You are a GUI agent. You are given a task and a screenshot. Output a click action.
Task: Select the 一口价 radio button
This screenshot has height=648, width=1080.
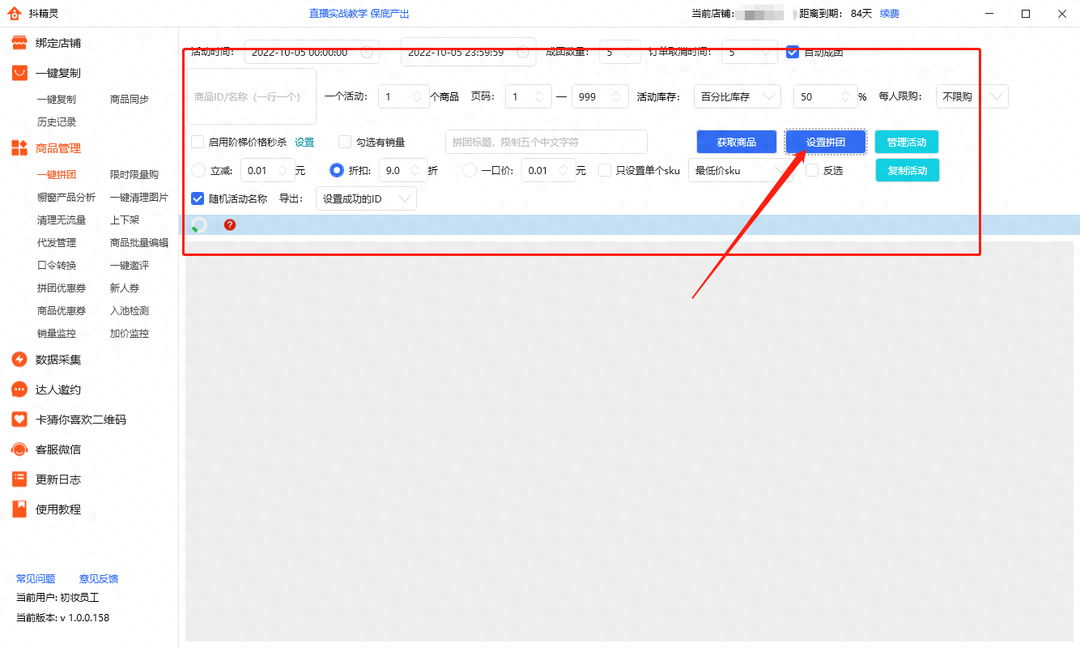pyautogui.click(x=469, y=170)
